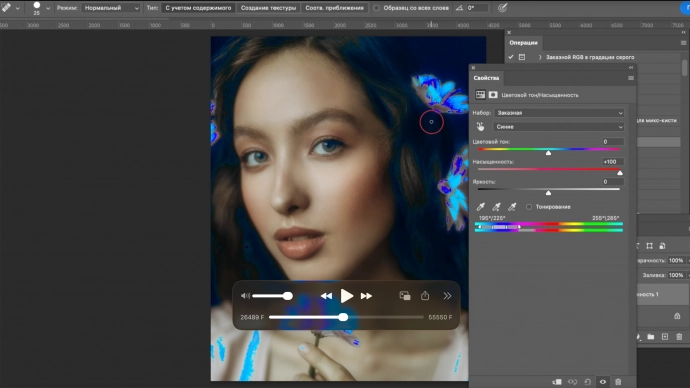Create a new layer with plus icon
Screen dimensions: 690x388
[x=665, y=337]
